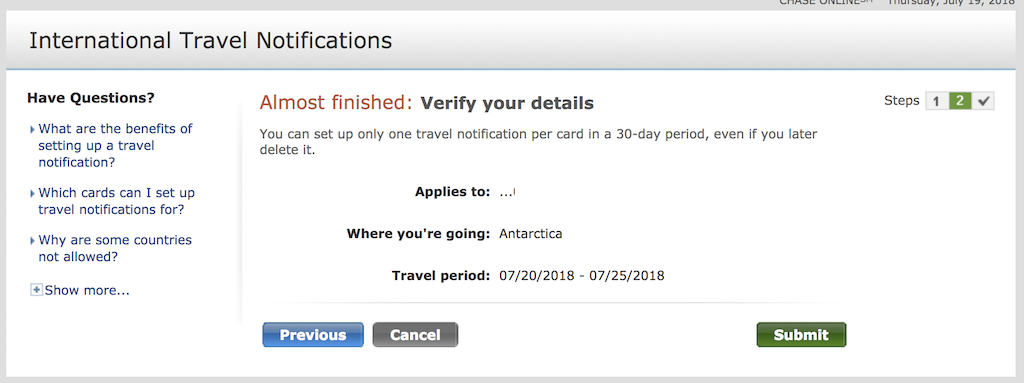1024x383 pixels.
Task: Click the Antarctica destination value
Action: [x=530, y=234]
